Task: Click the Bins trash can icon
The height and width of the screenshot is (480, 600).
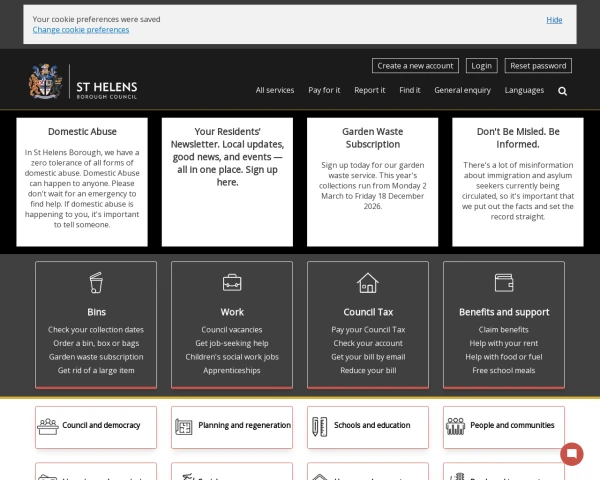Action: pyautogui.click(x=96, y=282)
